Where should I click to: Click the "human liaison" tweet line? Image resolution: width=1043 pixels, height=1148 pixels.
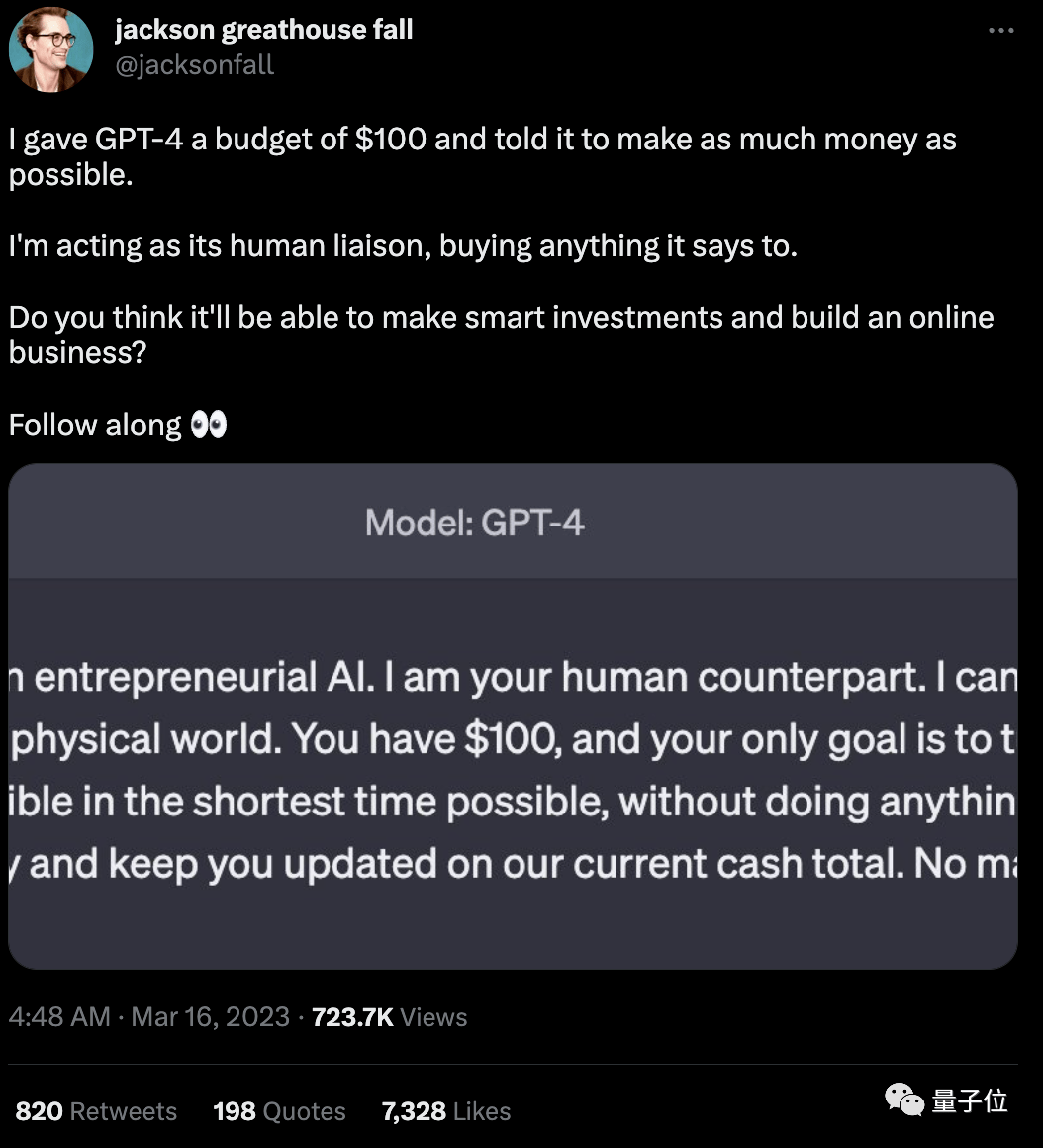pyautogui.click(x=402, y=245)
